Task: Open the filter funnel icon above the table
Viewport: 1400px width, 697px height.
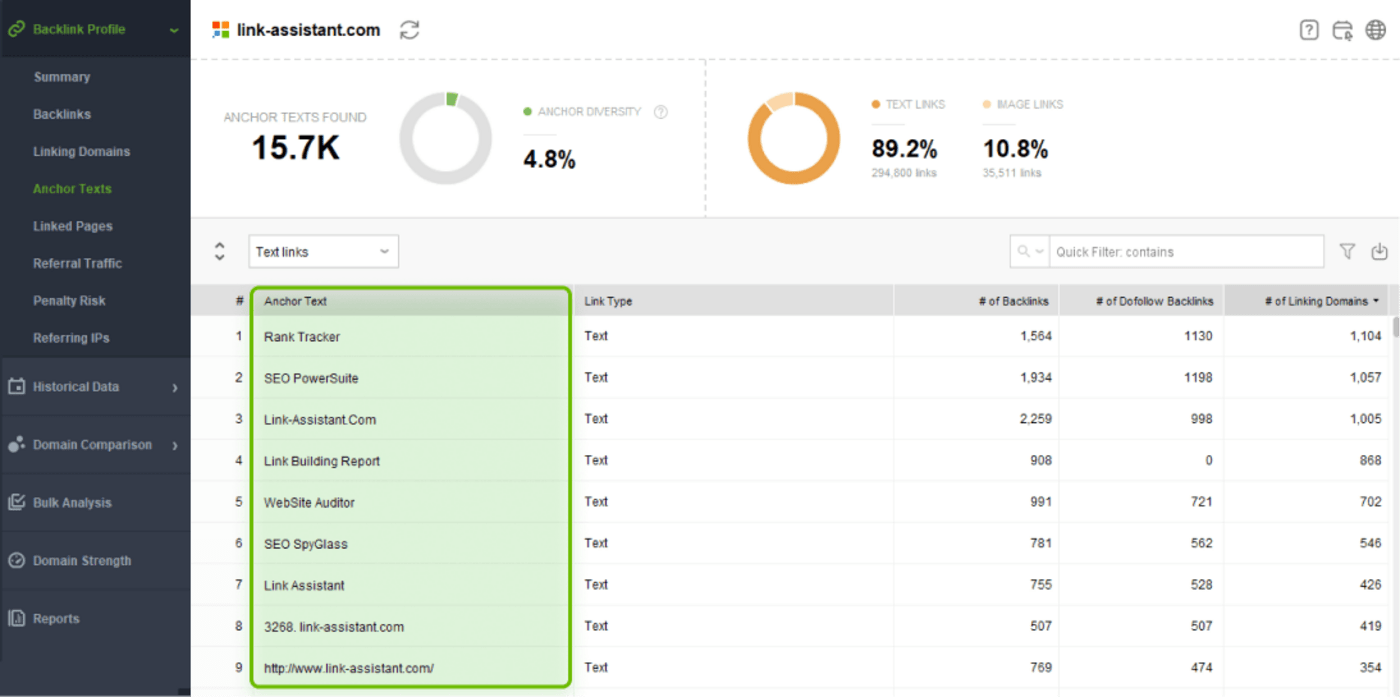Action: coord(1347,251)
